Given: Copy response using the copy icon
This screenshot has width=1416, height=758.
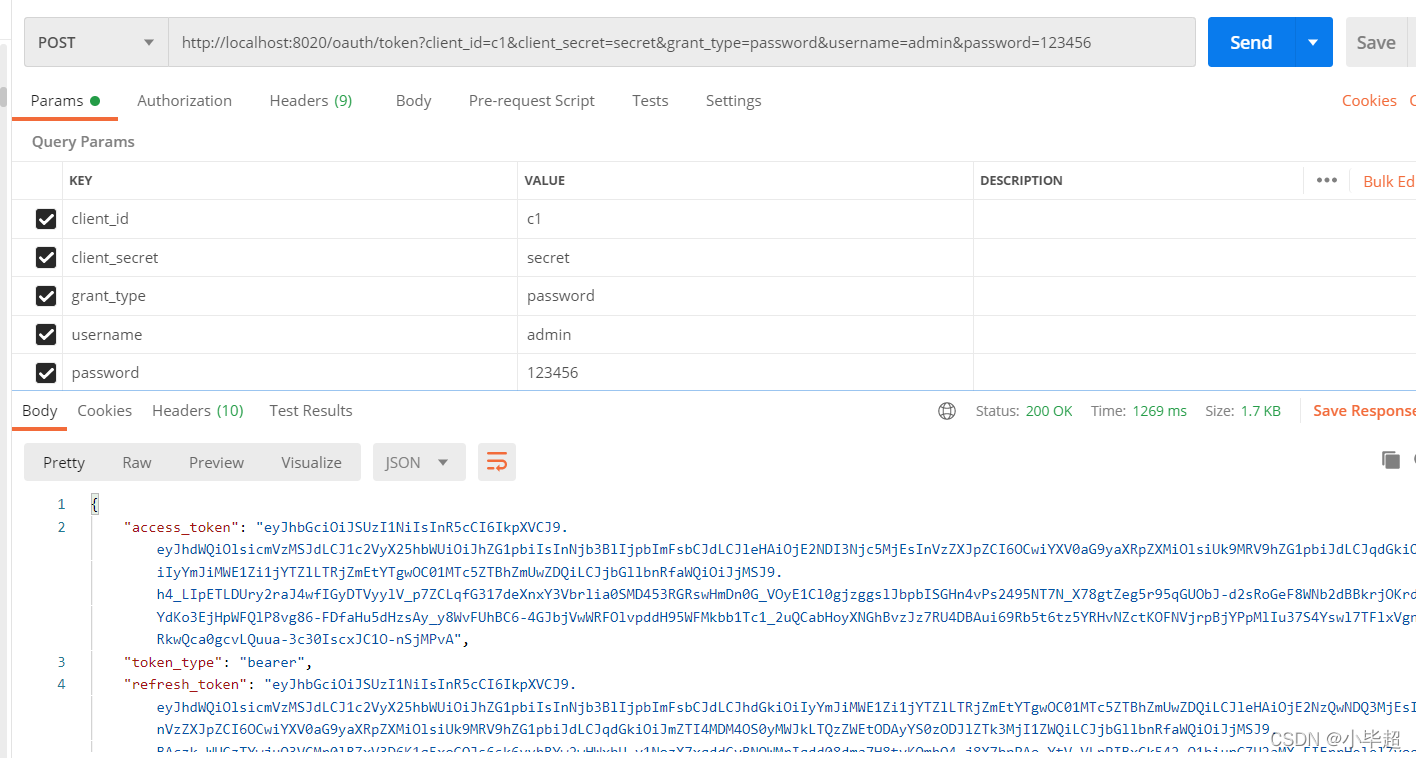Looking at the screenshot, I should coord(1390,460).
